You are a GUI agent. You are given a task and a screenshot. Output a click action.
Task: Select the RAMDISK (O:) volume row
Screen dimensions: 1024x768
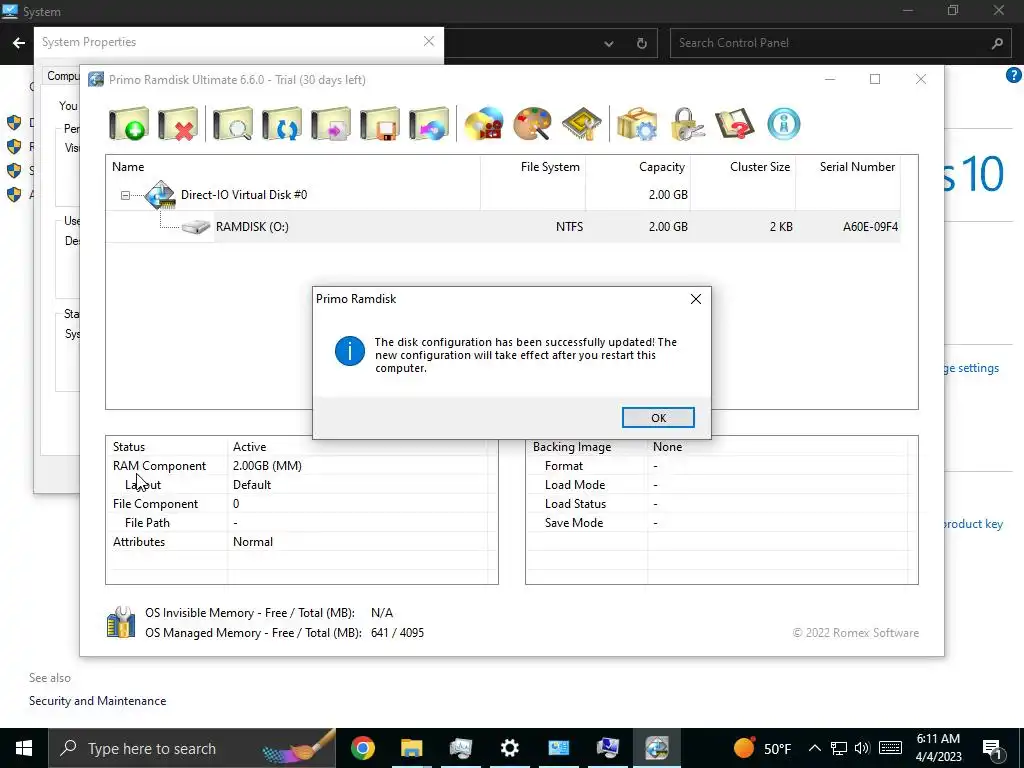502,227
